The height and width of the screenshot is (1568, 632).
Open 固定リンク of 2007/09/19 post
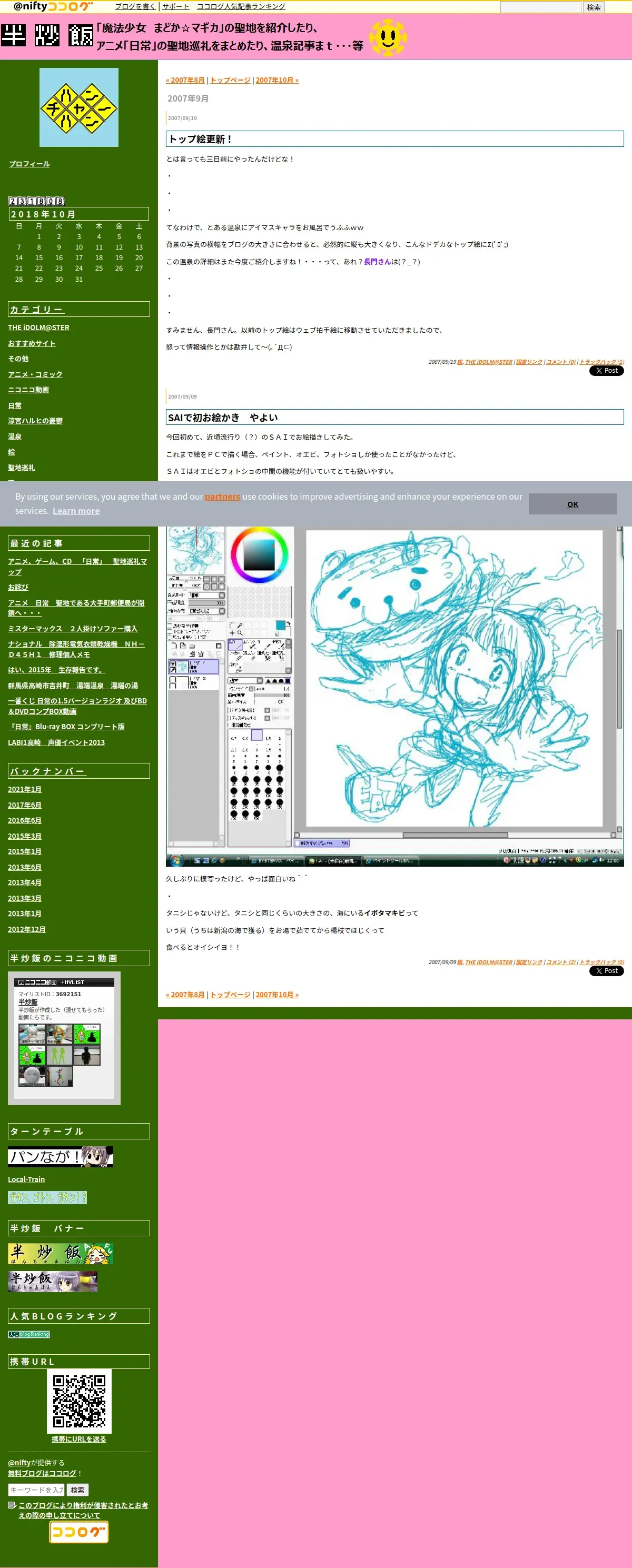(529, 362)
